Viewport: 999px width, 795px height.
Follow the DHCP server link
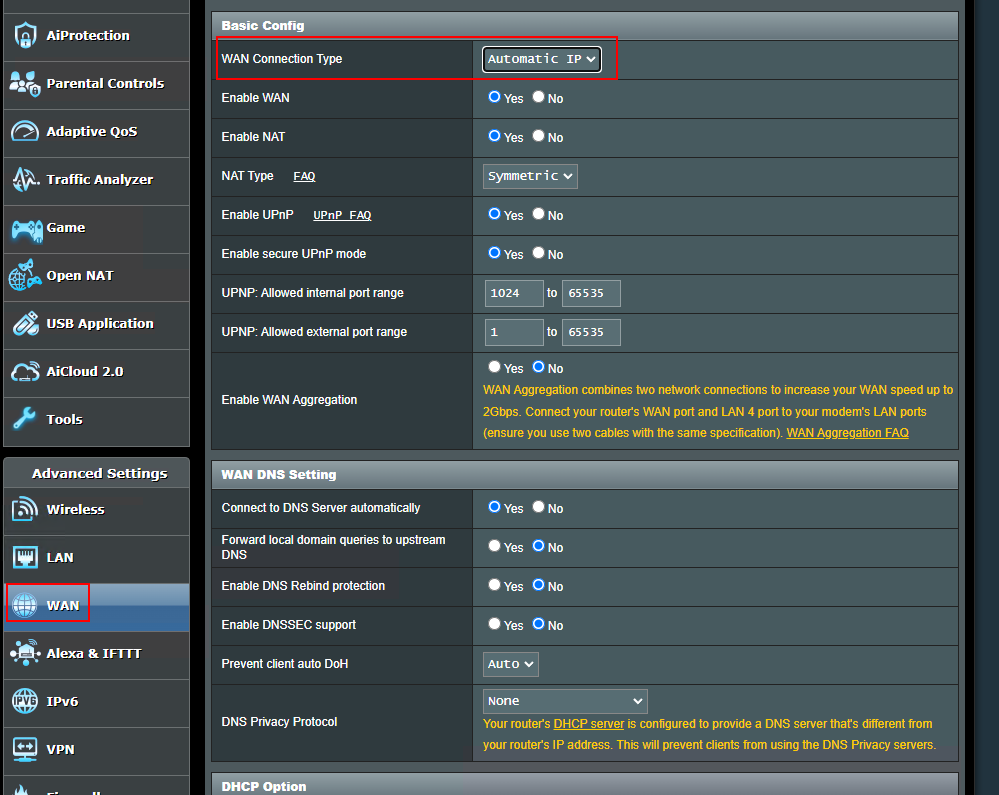coord(589,724)
